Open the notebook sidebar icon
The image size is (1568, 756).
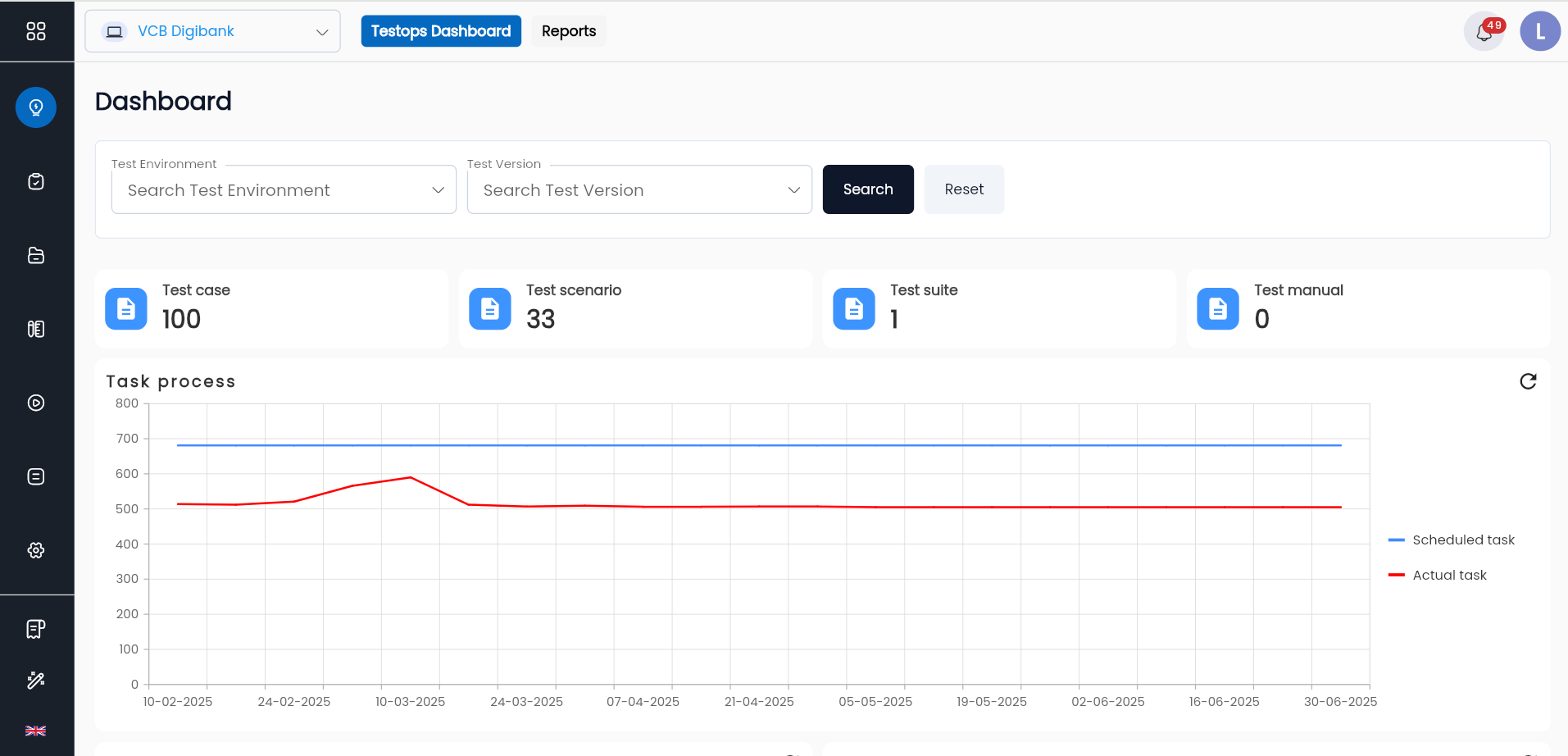(36, 329)
